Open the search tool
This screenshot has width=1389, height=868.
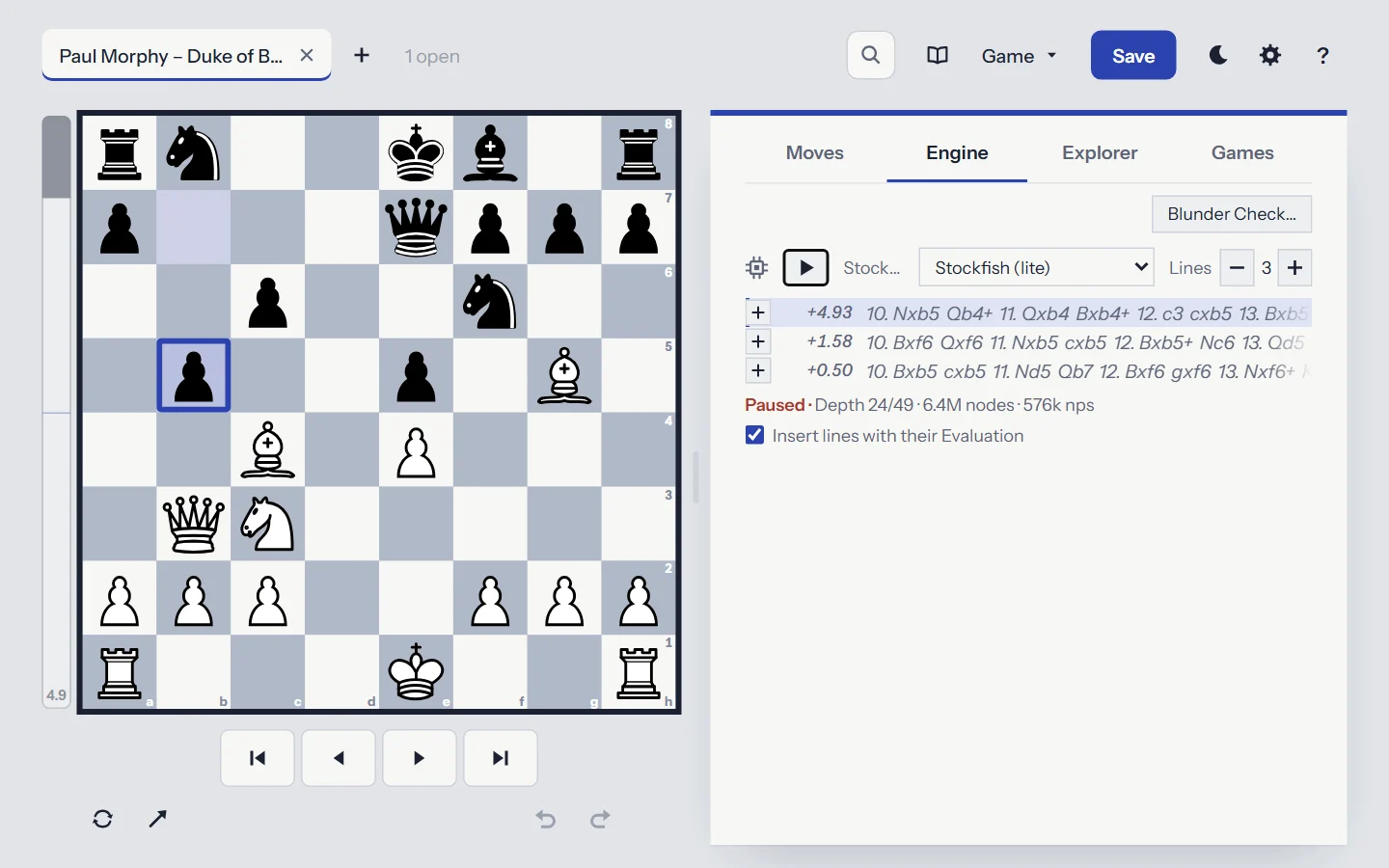[870, 55]
